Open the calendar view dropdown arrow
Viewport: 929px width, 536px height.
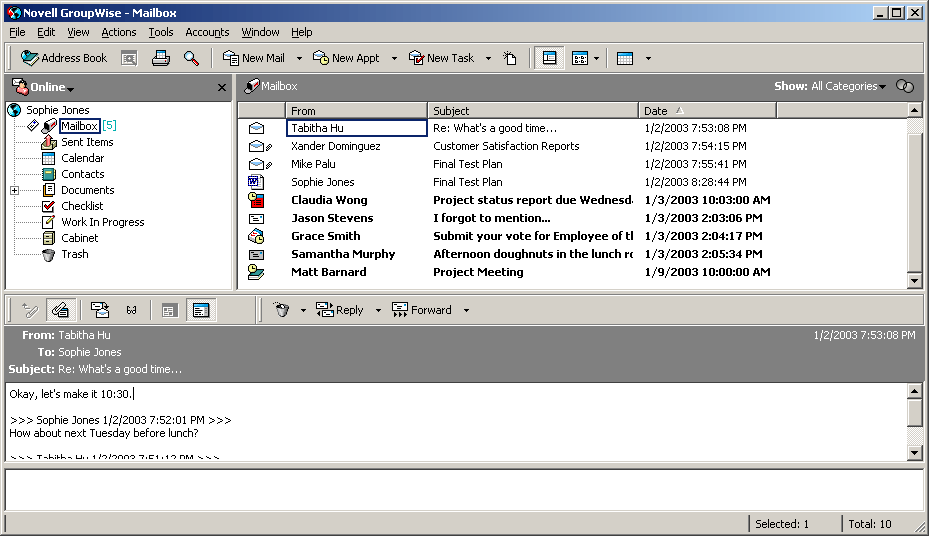(x=648, y=58)
